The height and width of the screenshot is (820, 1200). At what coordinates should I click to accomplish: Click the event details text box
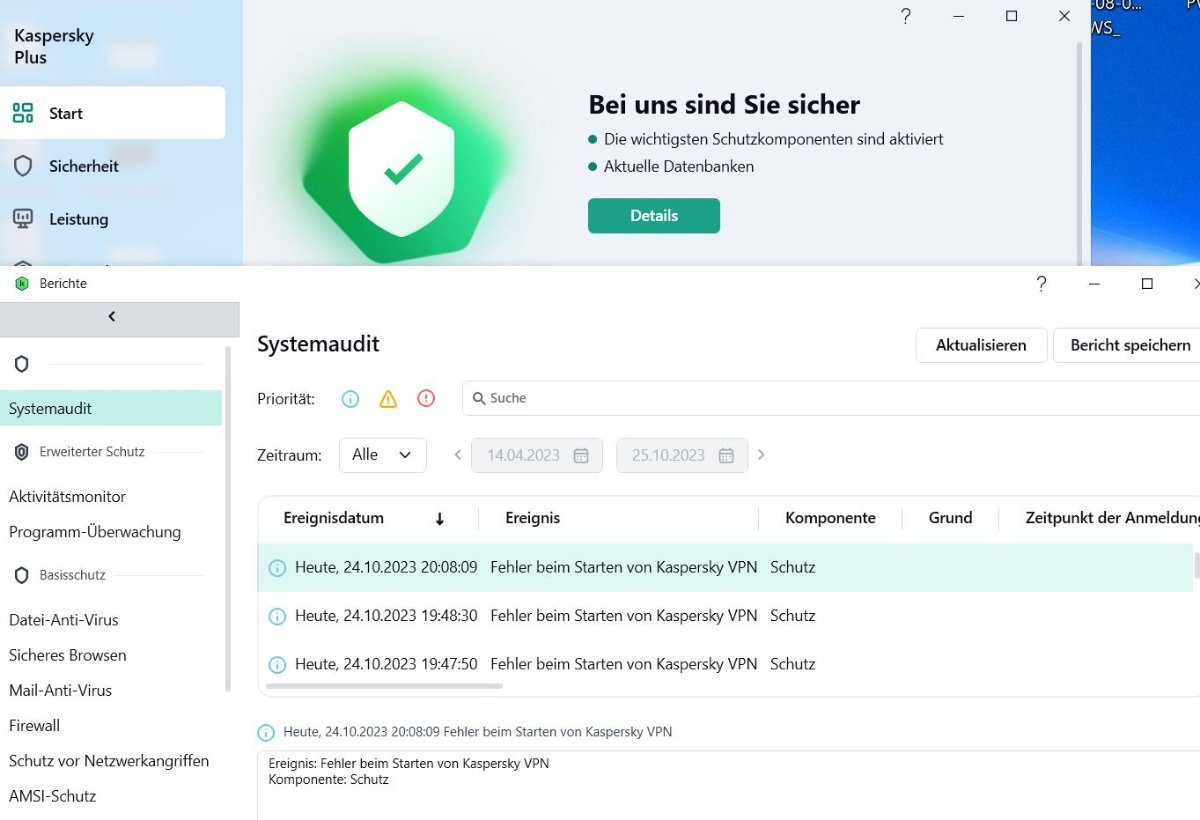[x=728, y=785]
